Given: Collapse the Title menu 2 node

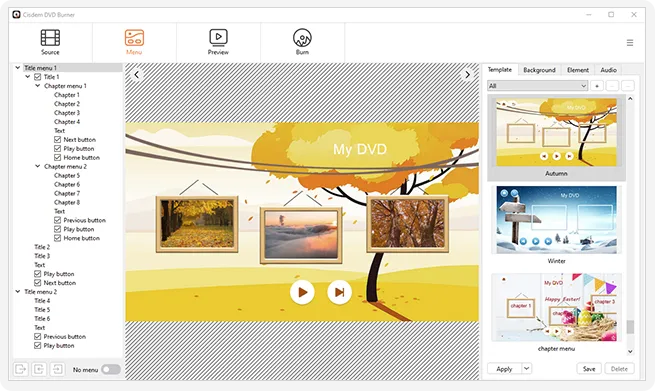Looking at the screenshot, I should [18, 292].
